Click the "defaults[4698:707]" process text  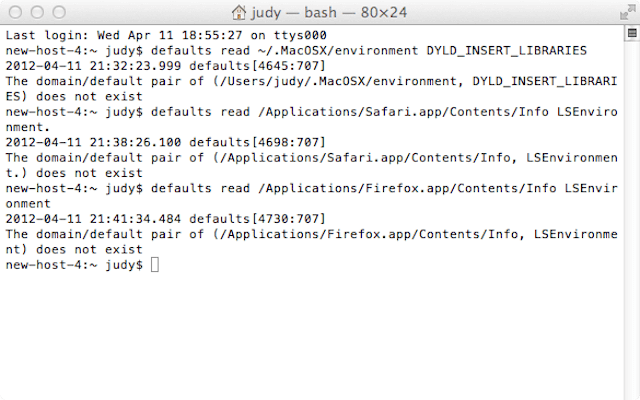tap(257, 142)
